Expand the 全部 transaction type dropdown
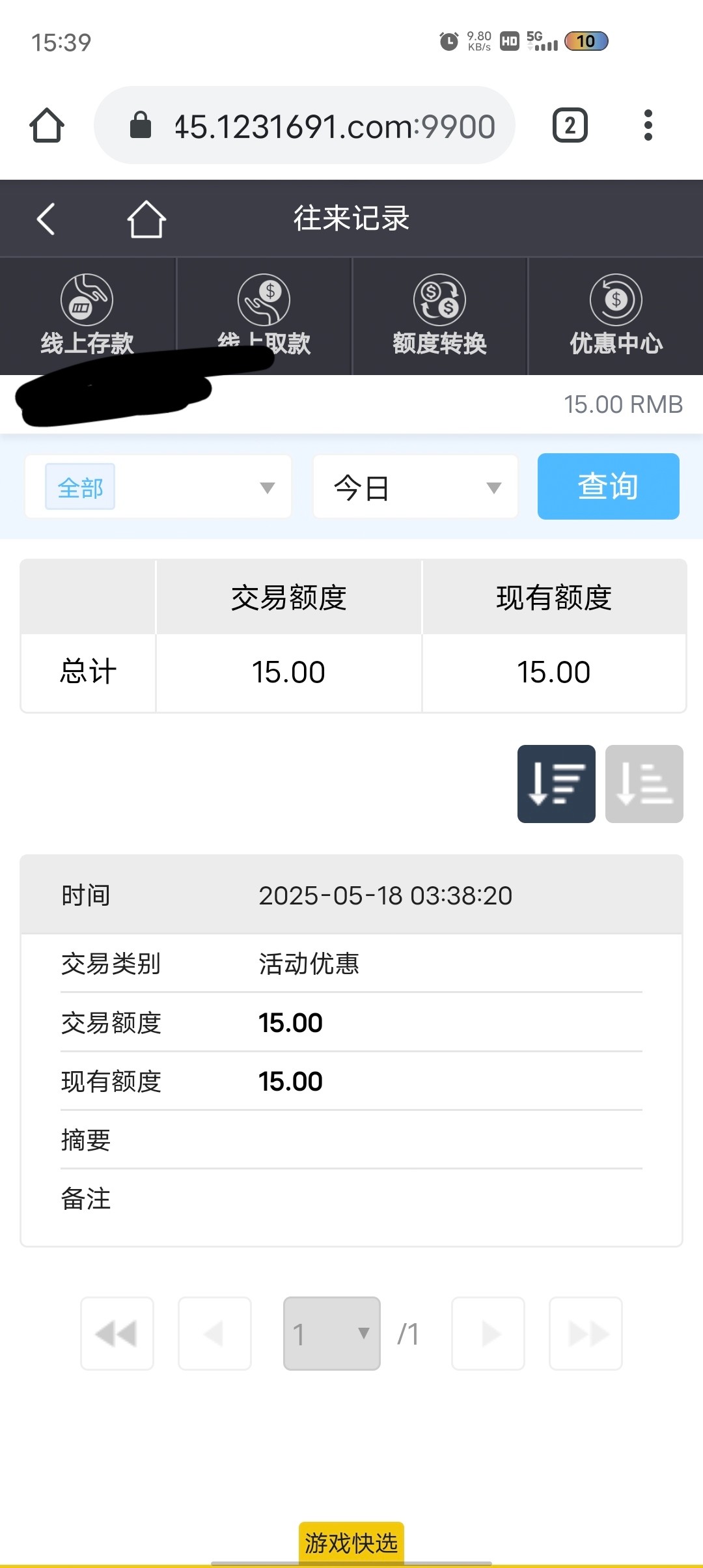Viewport: 703px width, 1568px height. (158, 487)
